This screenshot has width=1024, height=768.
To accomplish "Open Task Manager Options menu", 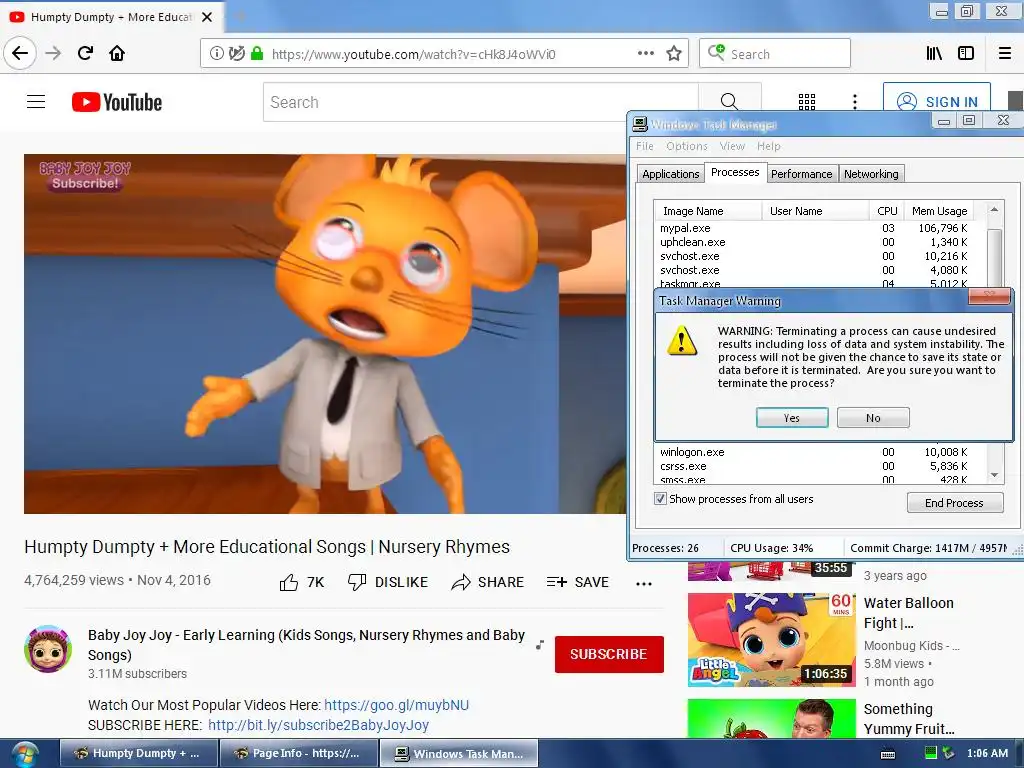I will 686,146.
